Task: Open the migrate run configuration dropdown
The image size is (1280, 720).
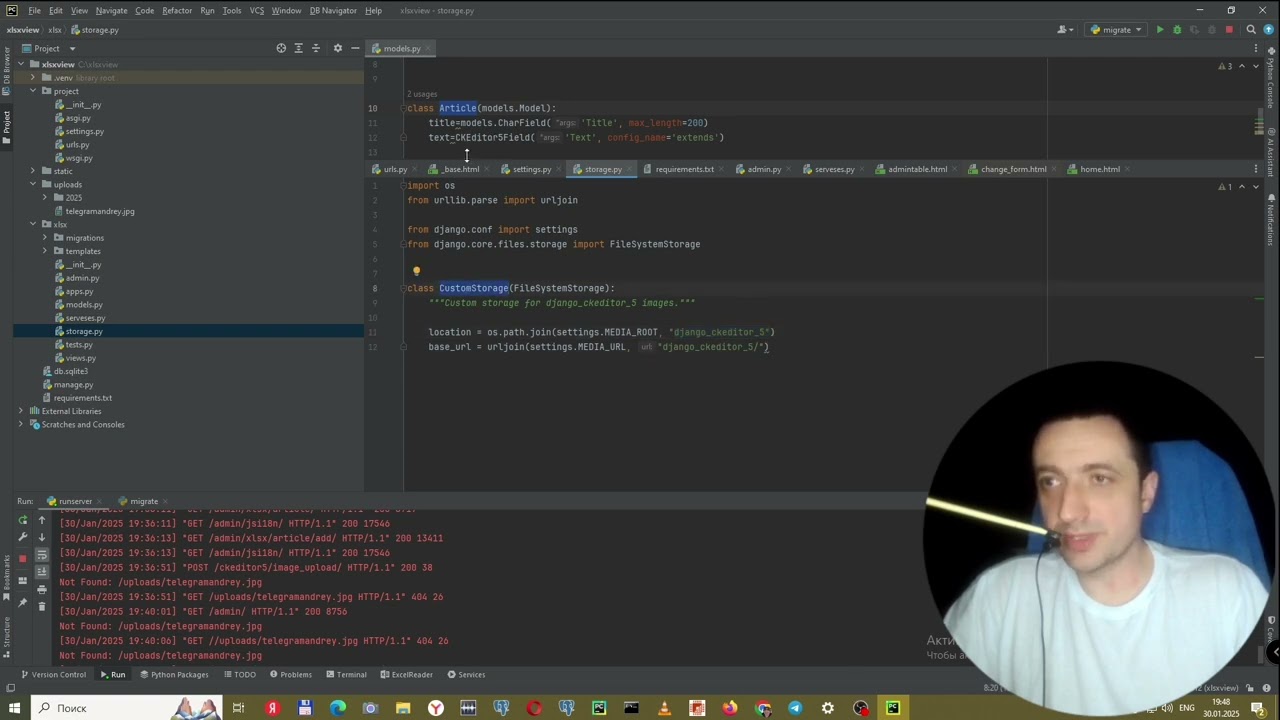Action: point(1116,30)
